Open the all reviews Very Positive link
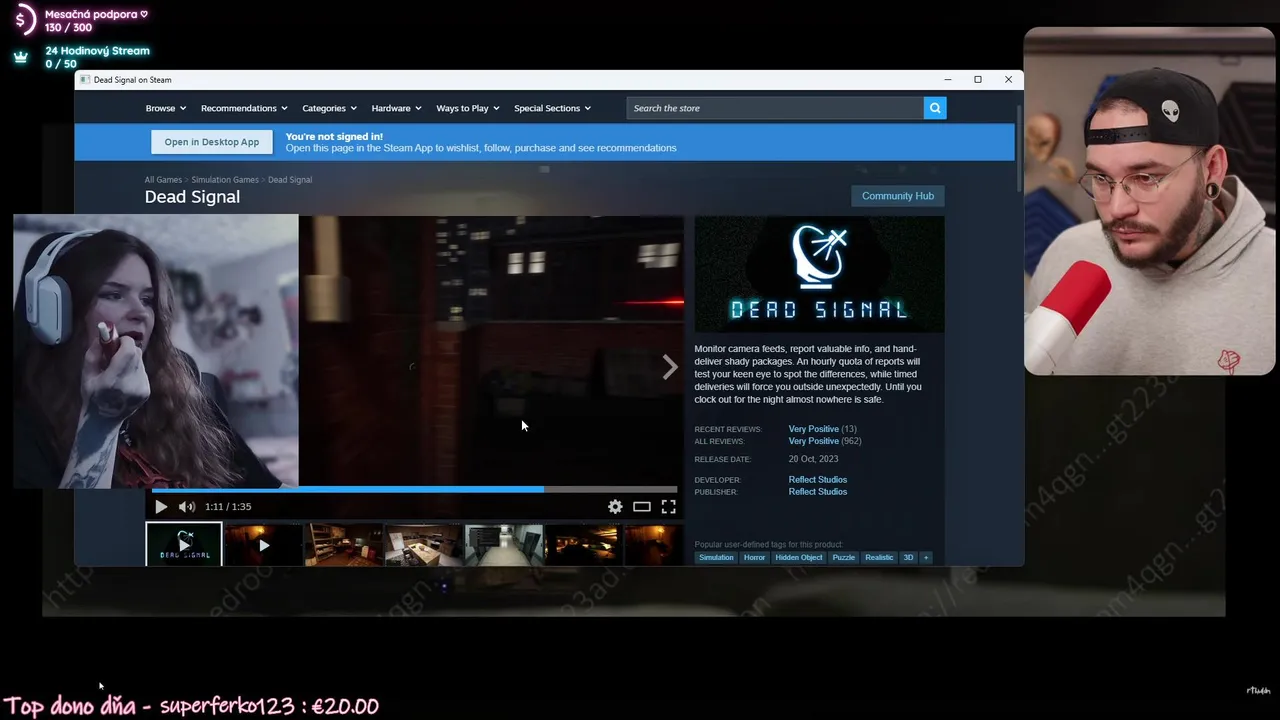Screen dimensions: 1280x720 pos(813,441)
